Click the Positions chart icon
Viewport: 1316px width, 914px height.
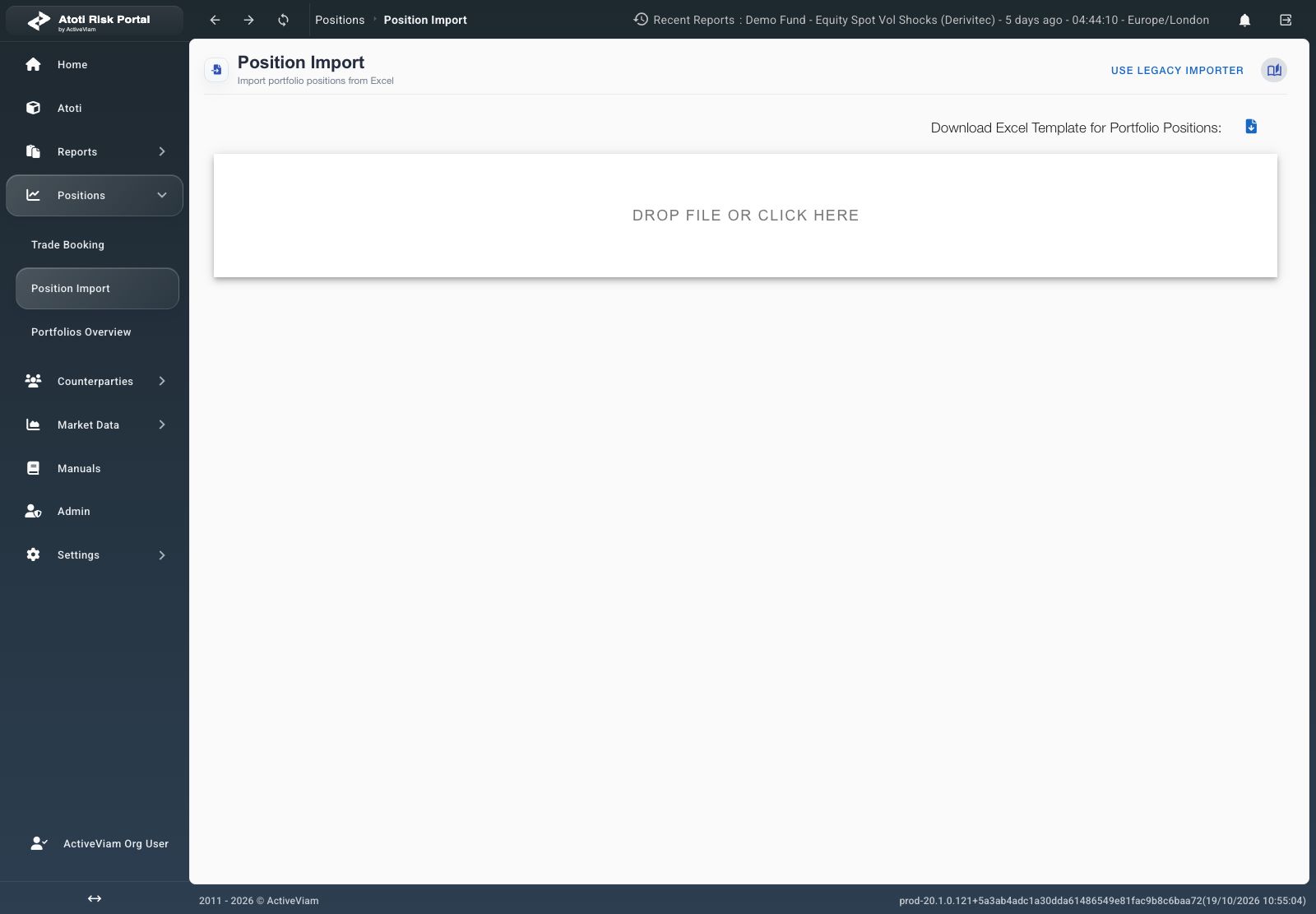[33, 195]
